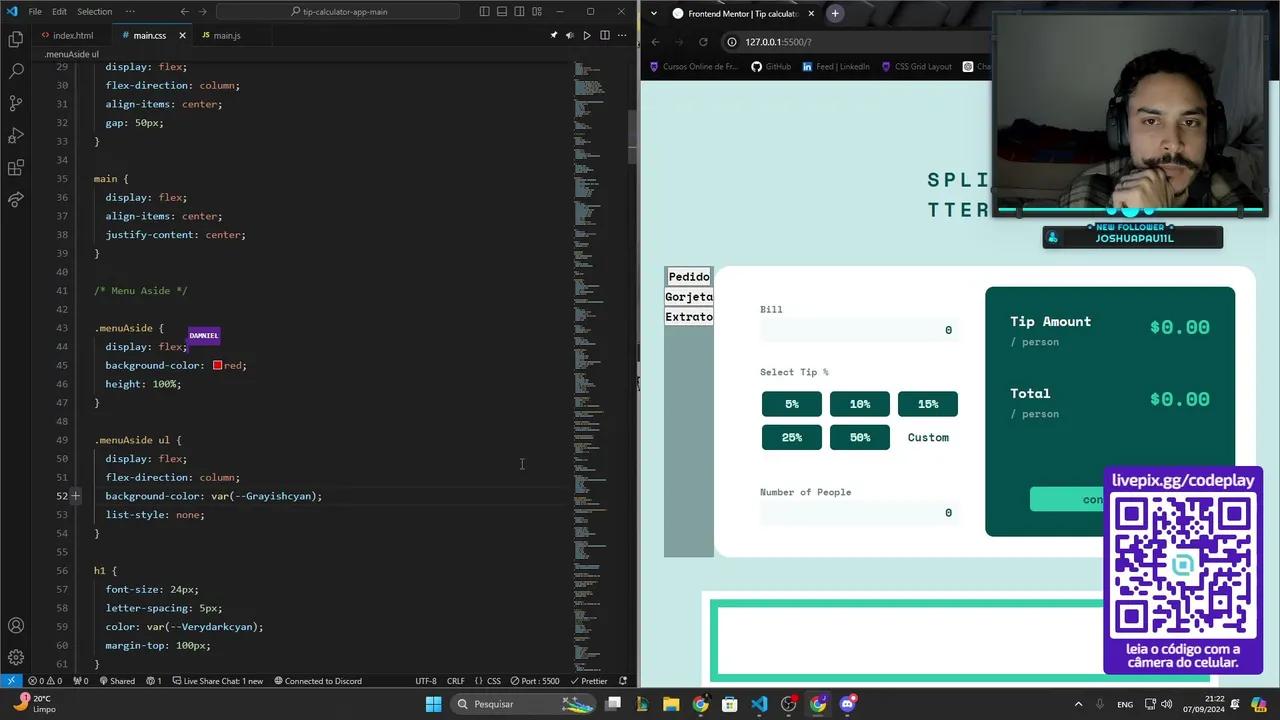The height and width of the screenshot is (720, 1280).
Task: Select the 15% tip button
Action: pyautogui.click(x=927, y=404)
